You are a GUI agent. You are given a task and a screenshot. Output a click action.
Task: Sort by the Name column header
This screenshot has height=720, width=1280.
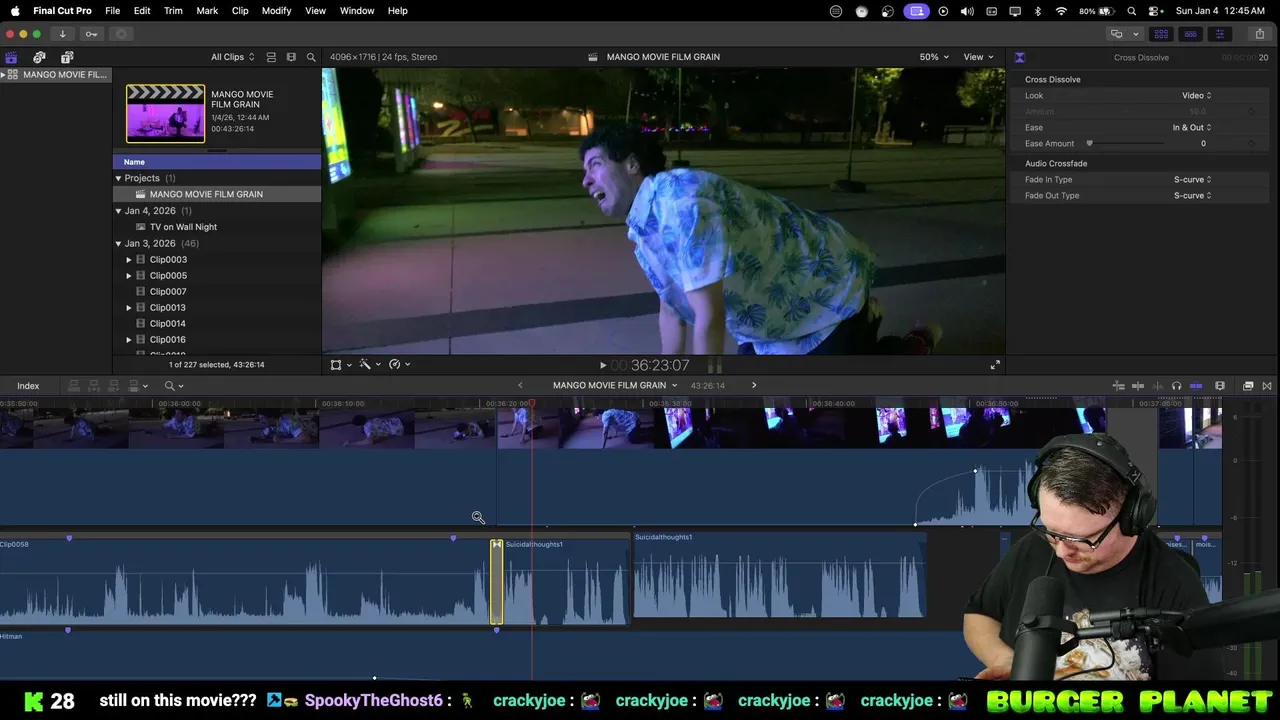217,162
